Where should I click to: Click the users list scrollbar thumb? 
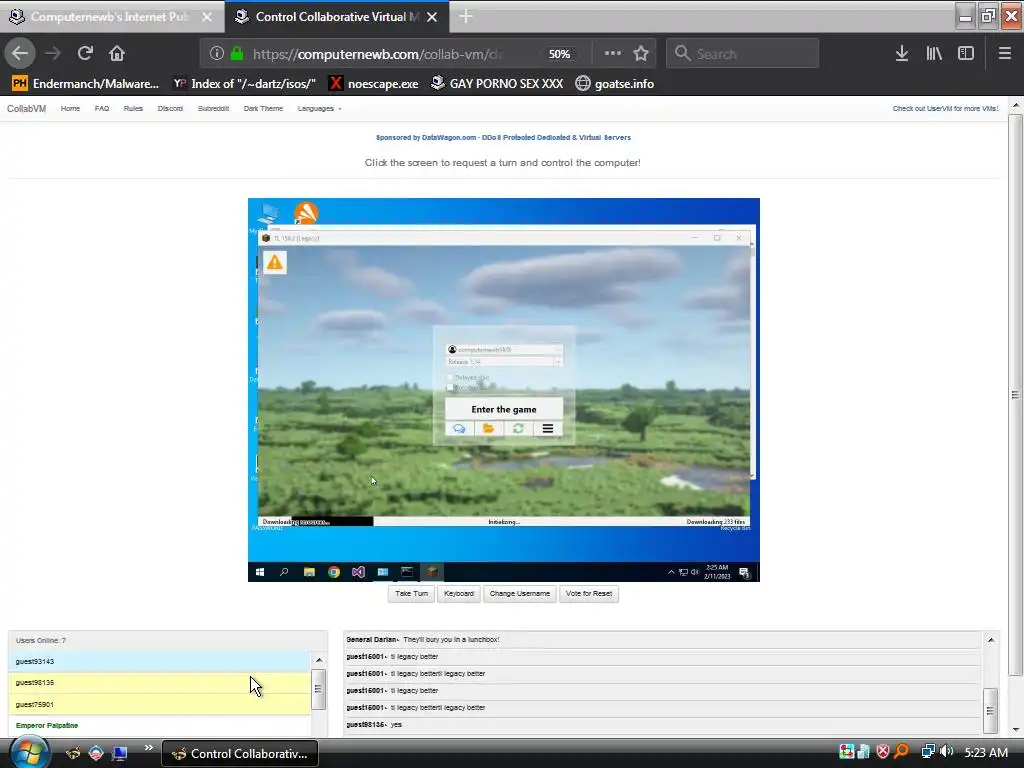[x=319, y=689]
